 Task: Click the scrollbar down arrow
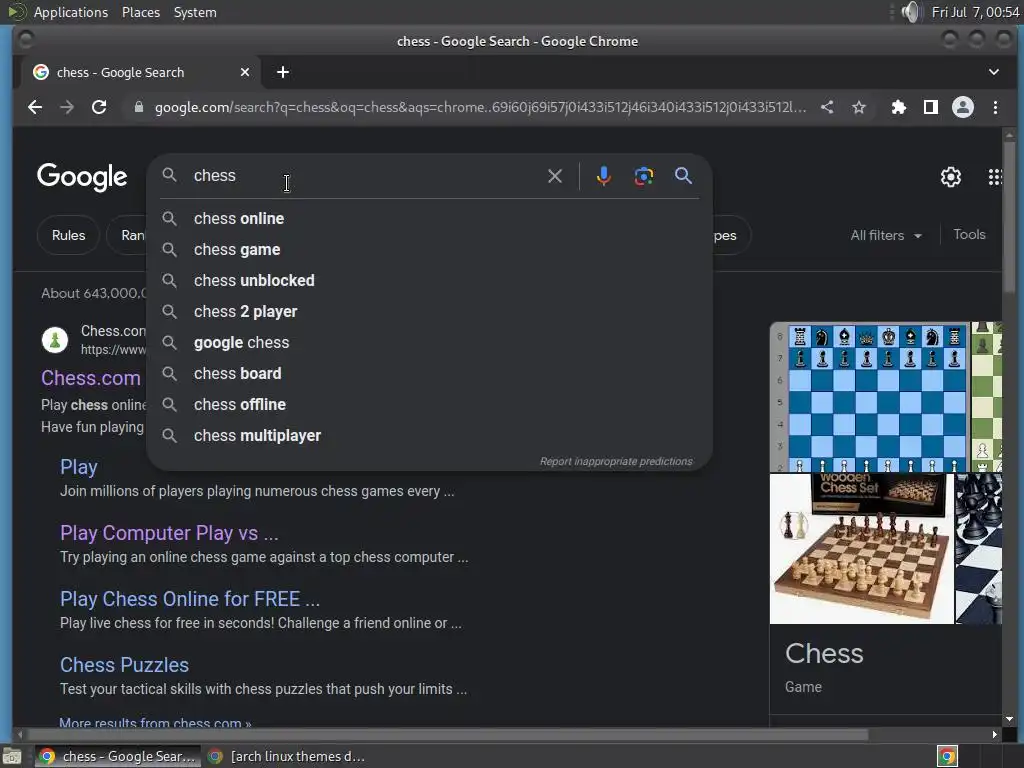pos(1009,719)
